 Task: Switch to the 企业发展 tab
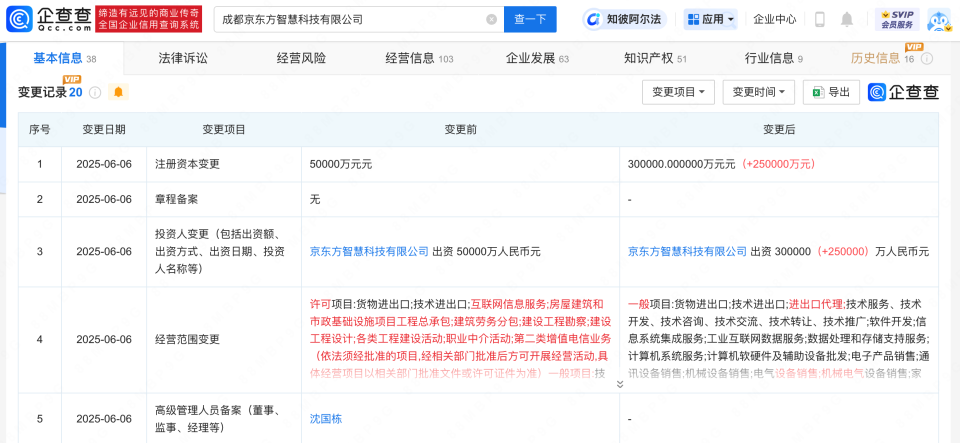click(x=537, y=59)
